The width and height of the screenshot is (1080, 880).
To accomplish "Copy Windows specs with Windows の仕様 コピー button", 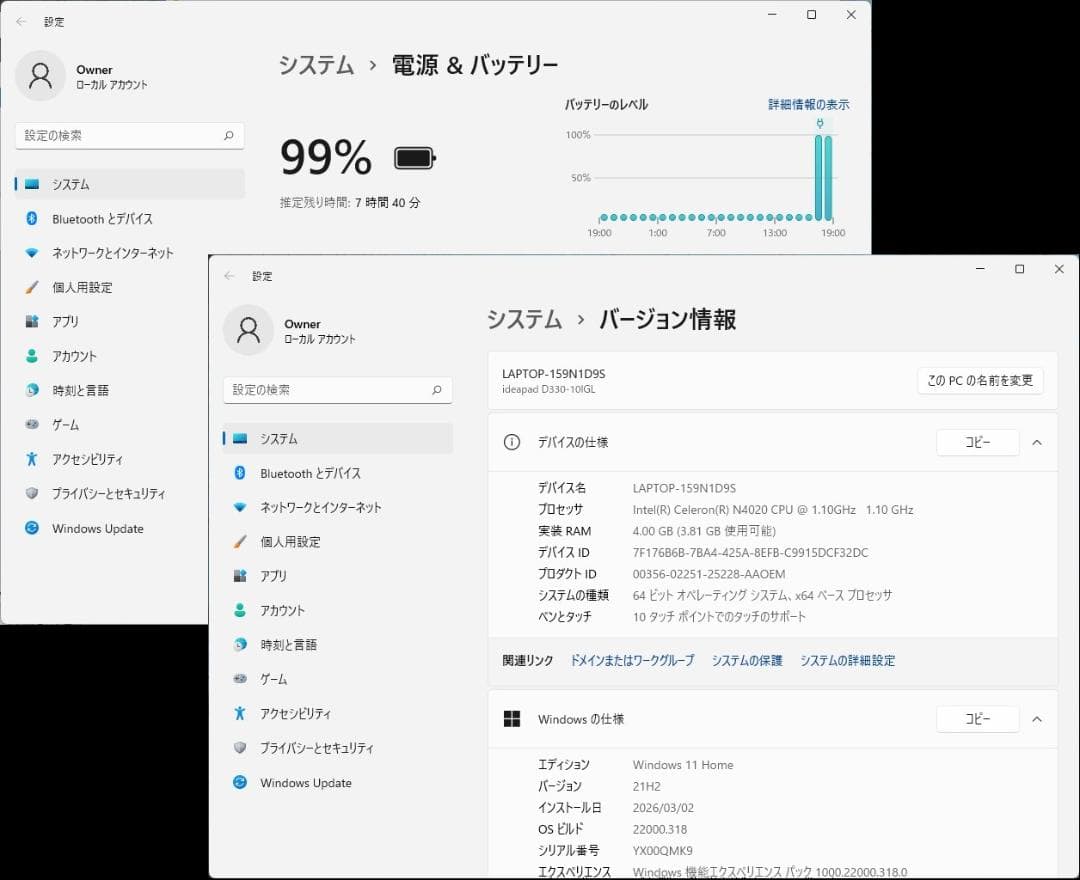I will click(977, 719).
